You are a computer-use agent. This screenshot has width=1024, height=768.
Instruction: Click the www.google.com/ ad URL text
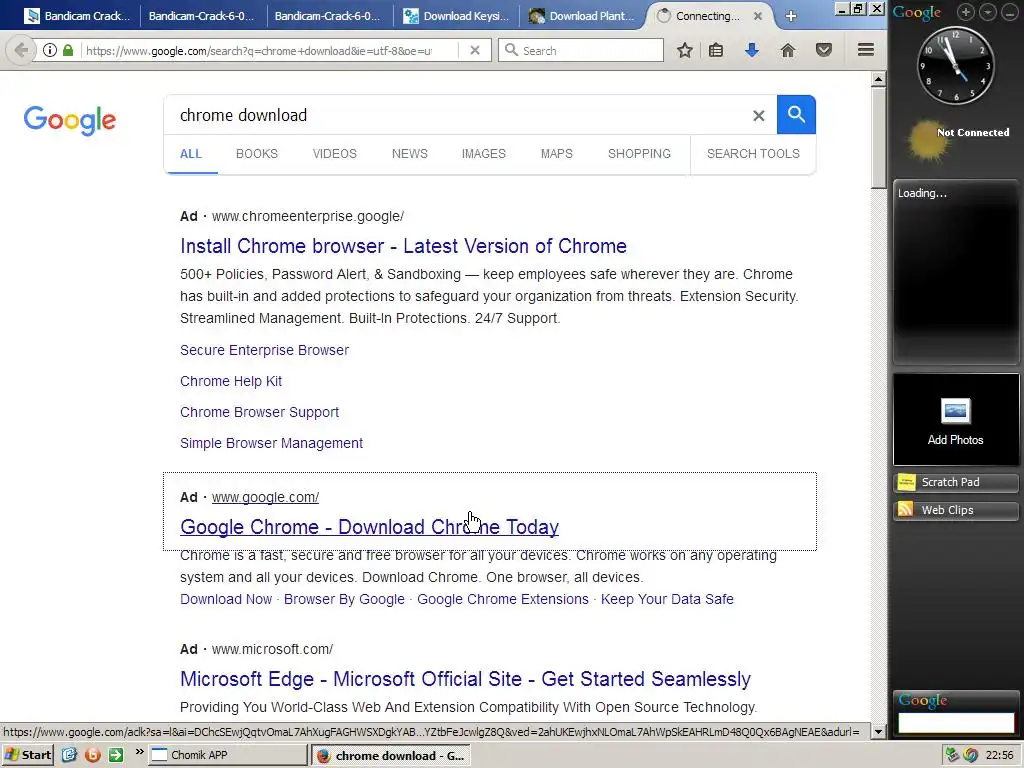click(265, 497)
